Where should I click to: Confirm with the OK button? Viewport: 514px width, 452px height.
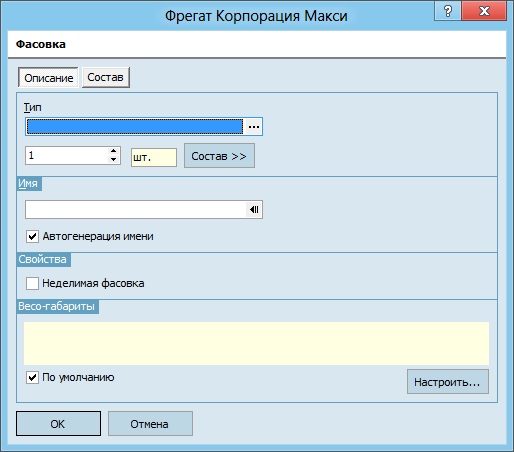(58, 424)
